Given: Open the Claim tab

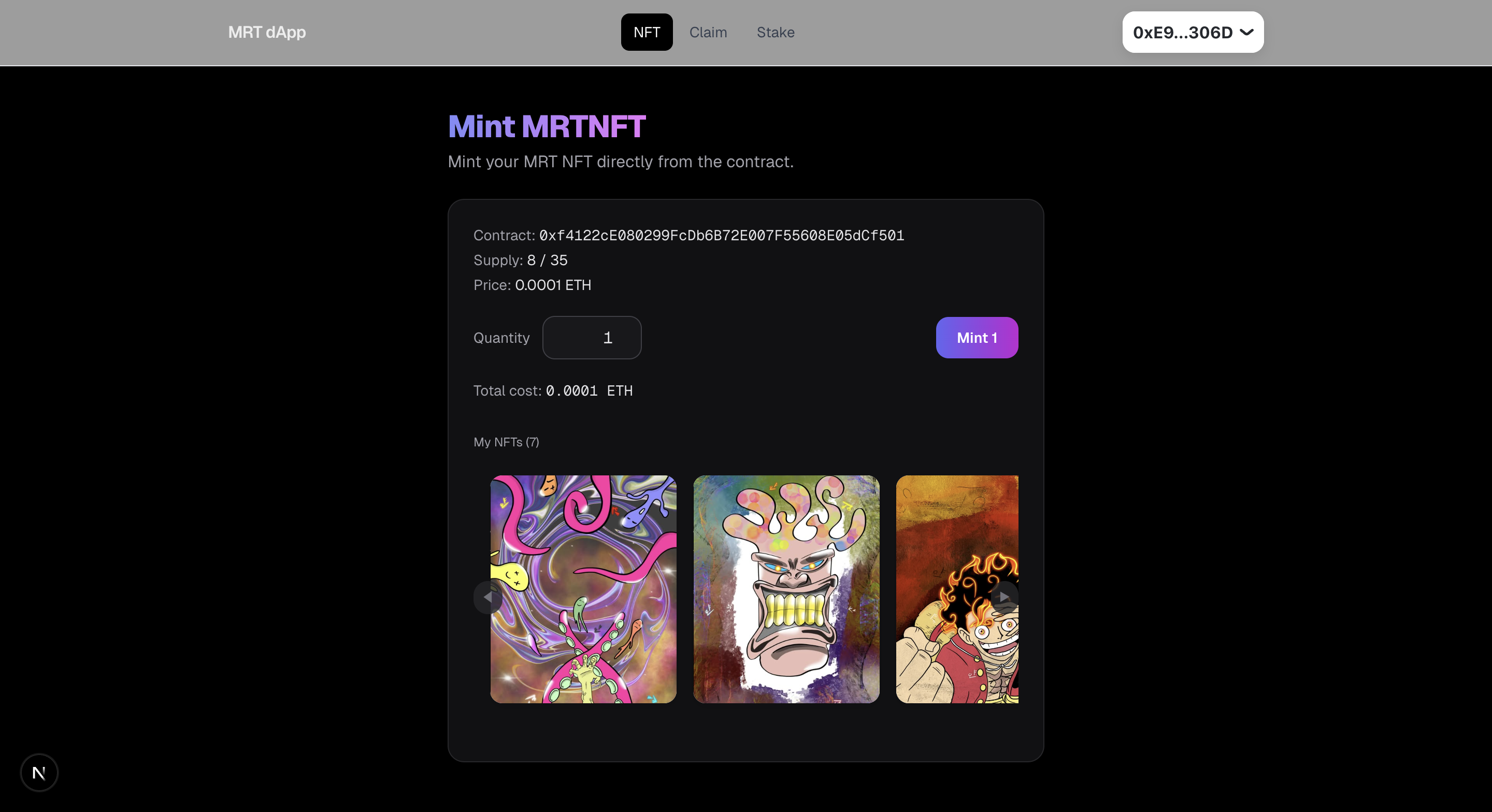Looking at the screenshot, I should click(708, 33).
